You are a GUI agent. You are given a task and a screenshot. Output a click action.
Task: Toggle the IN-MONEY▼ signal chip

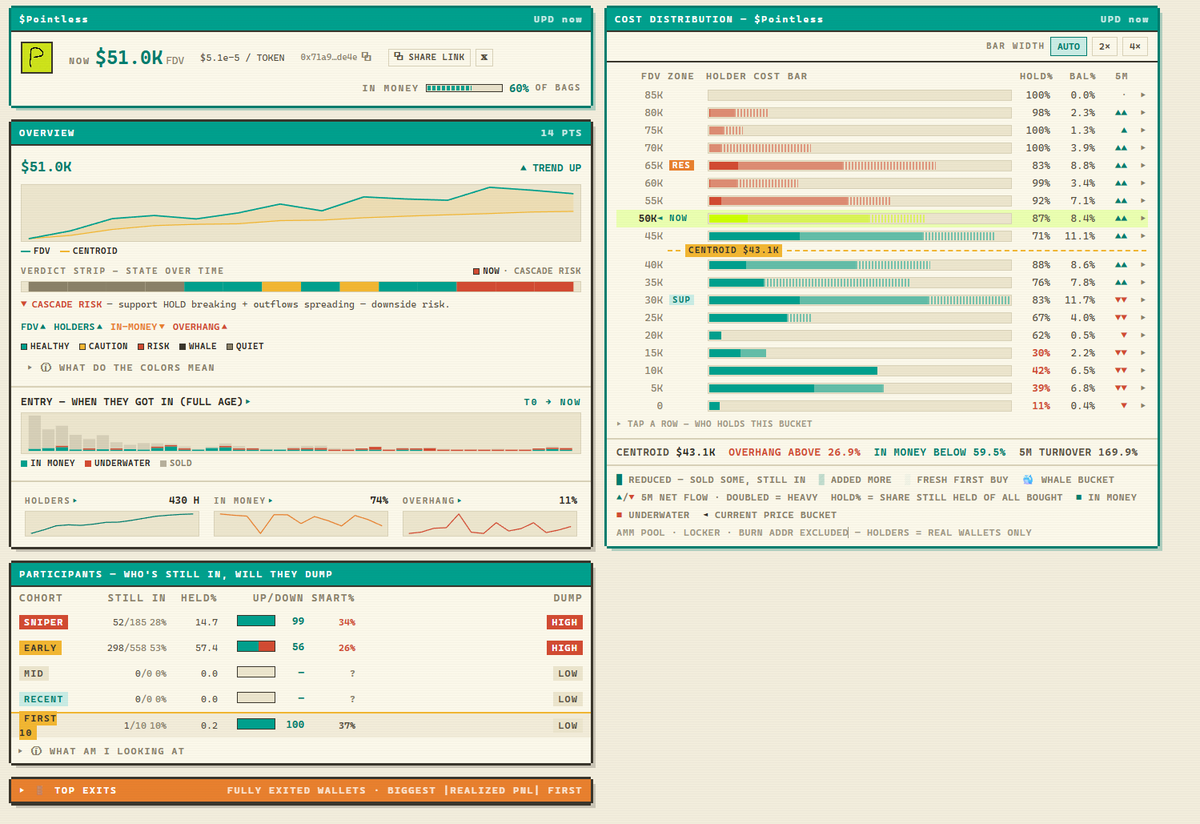[138, 327]
